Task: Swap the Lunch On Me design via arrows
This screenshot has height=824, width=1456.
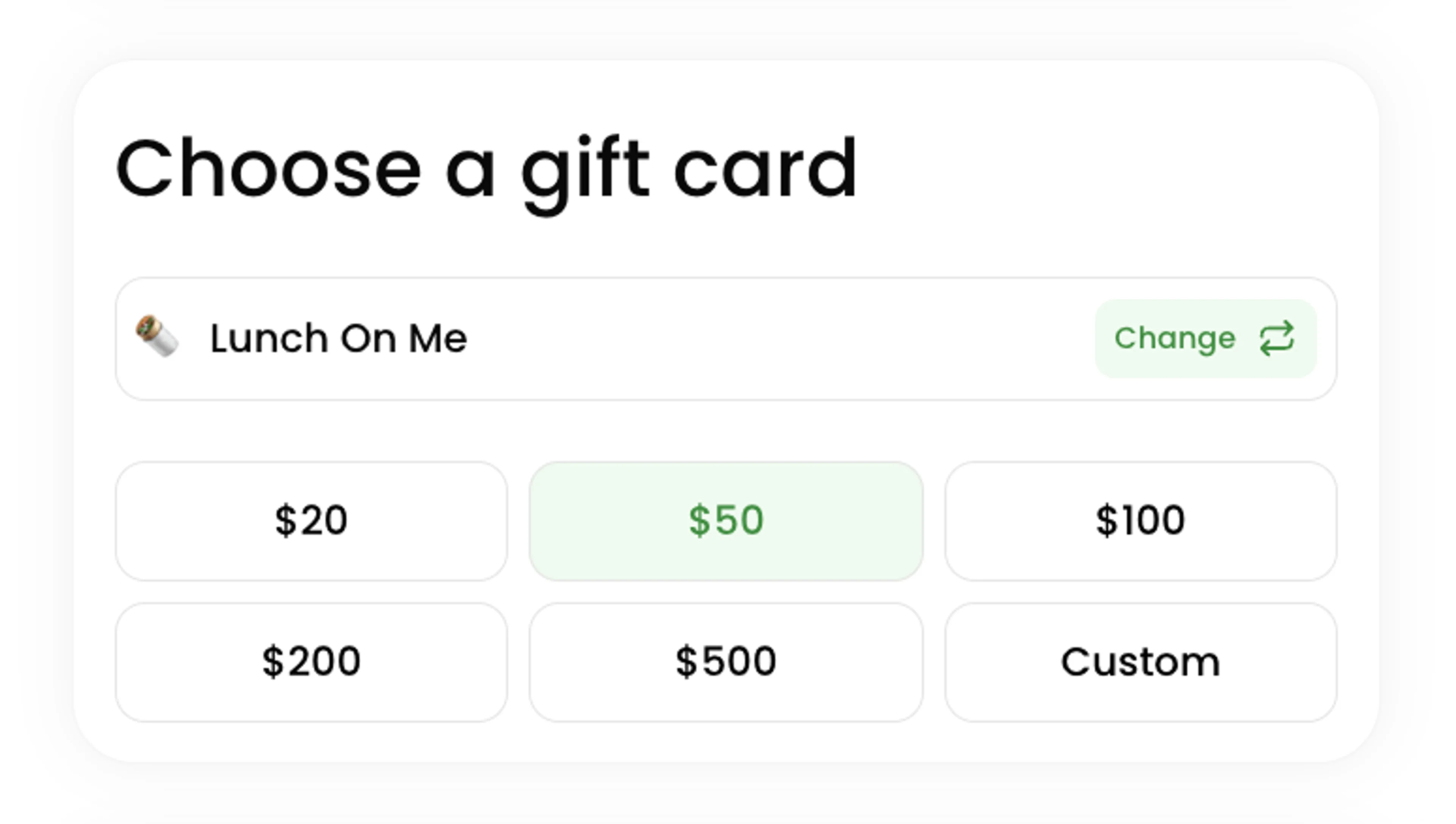Action: pos(1276,338)
